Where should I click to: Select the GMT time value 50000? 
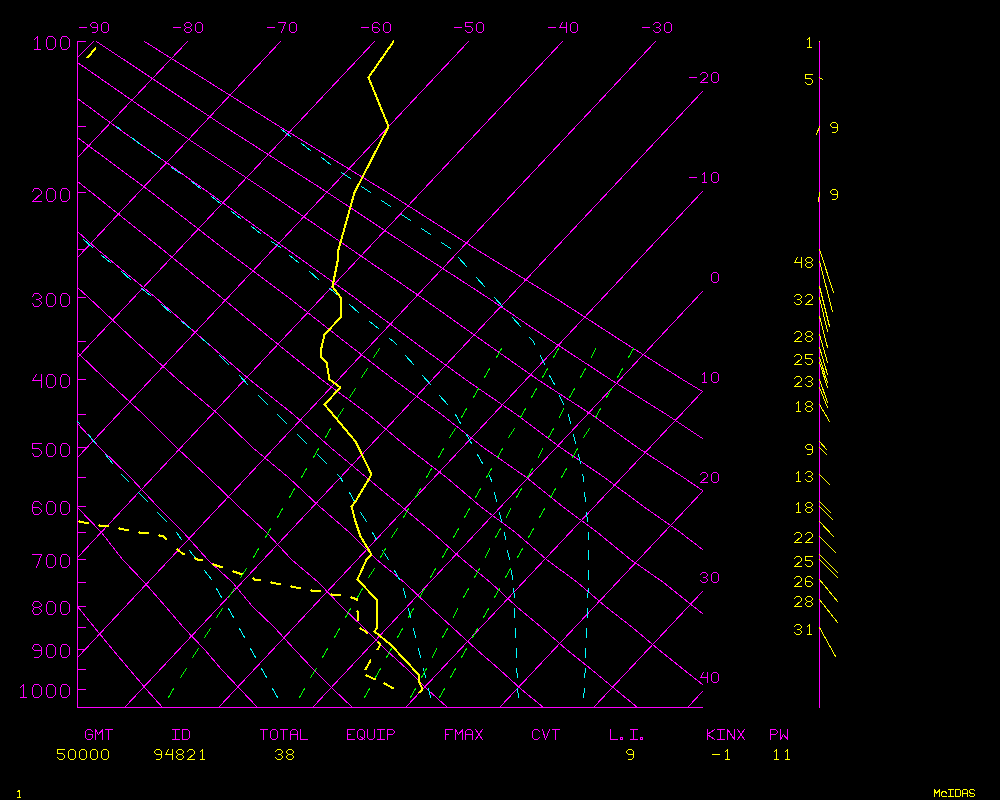click(x=83, y=755)
